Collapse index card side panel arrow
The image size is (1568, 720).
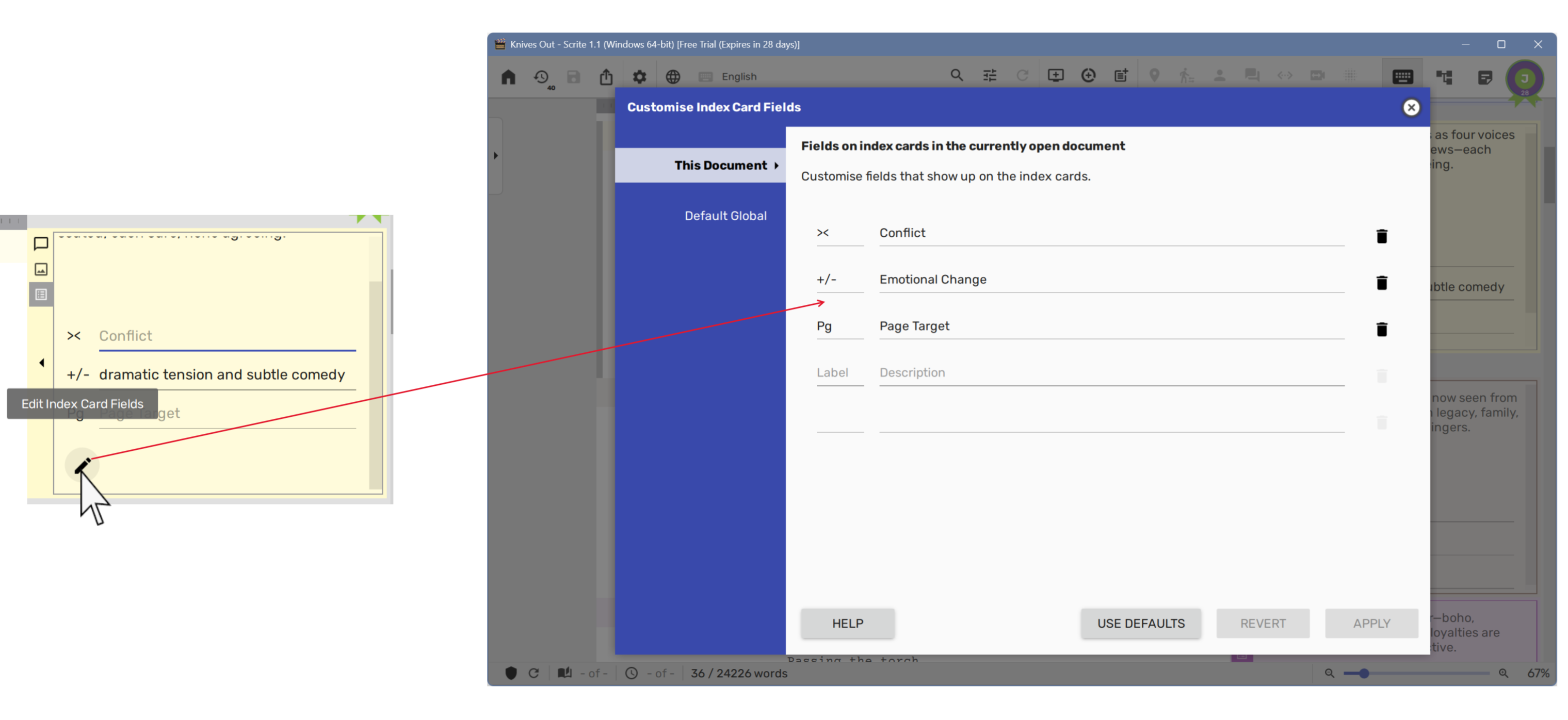(41, 363)
